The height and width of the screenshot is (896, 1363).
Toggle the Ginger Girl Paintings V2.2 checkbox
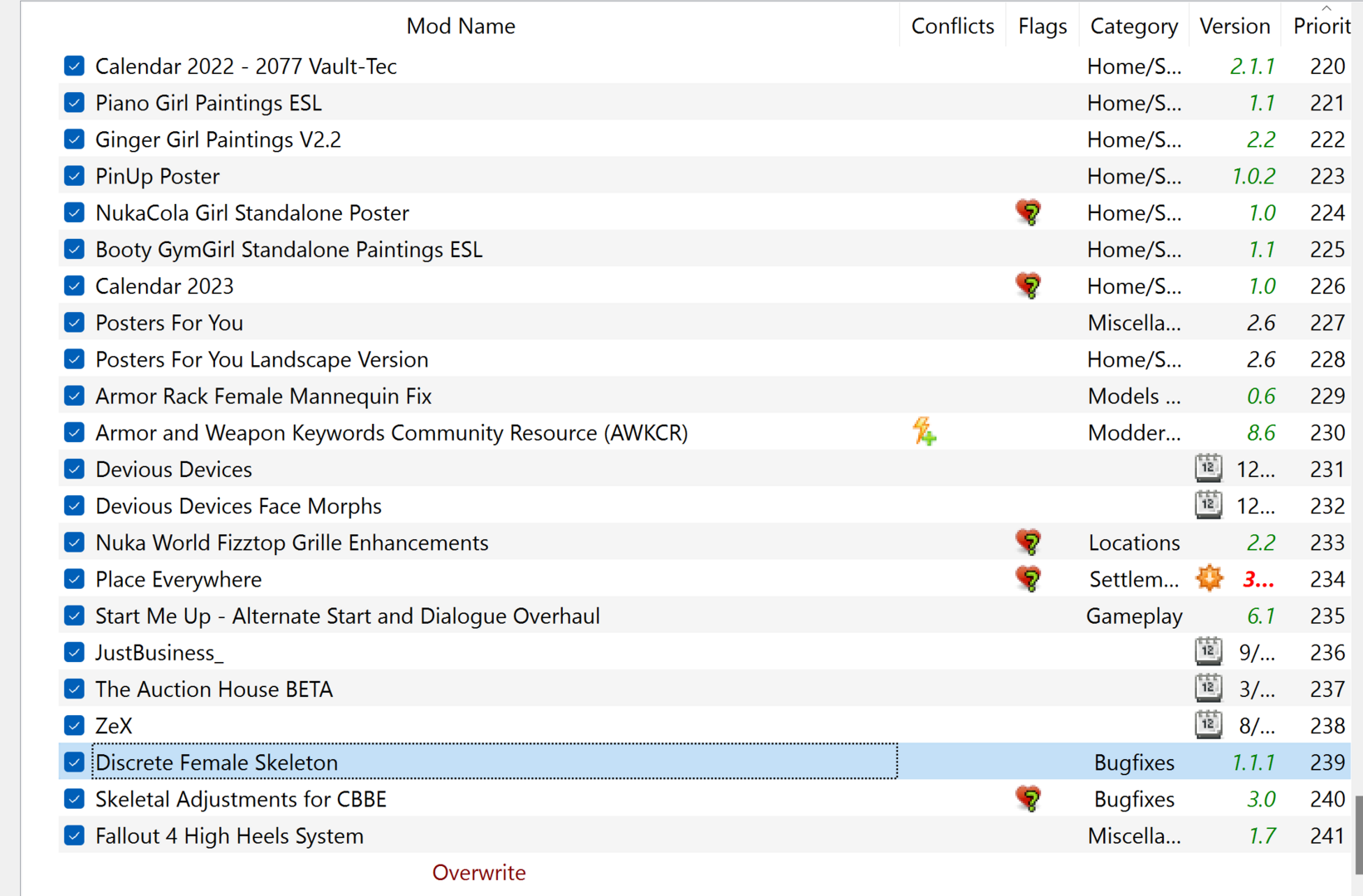click(x=74, y=139)
